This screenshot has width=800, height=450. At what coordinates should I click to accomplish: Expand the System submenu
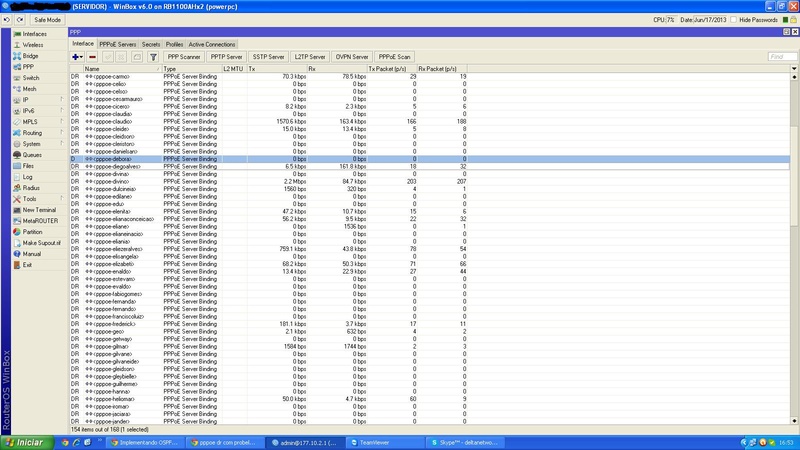pyautogui.click(x=62, y=144)
